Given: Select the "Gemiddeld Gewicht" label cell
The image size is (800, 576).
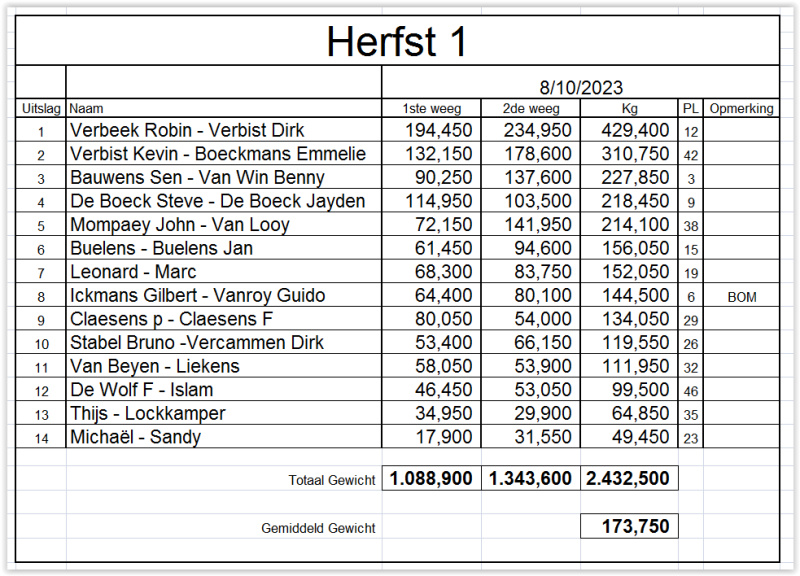Looking at the screenshot, I should 318,528.
